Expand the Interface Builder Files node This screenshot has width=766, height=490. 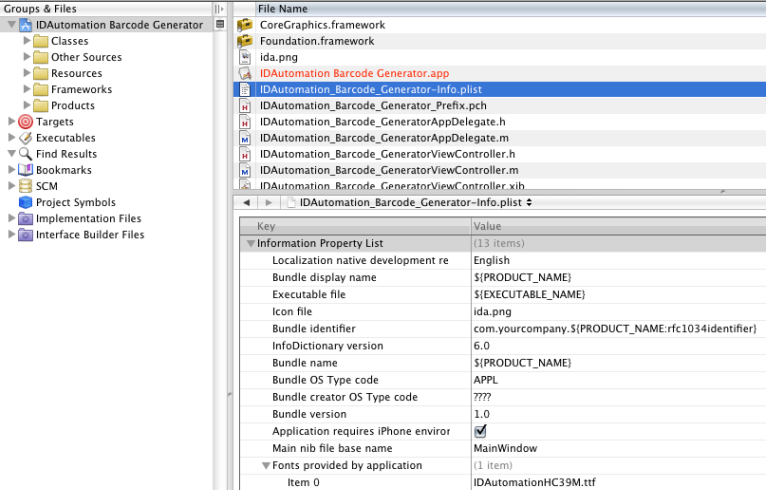11,234
